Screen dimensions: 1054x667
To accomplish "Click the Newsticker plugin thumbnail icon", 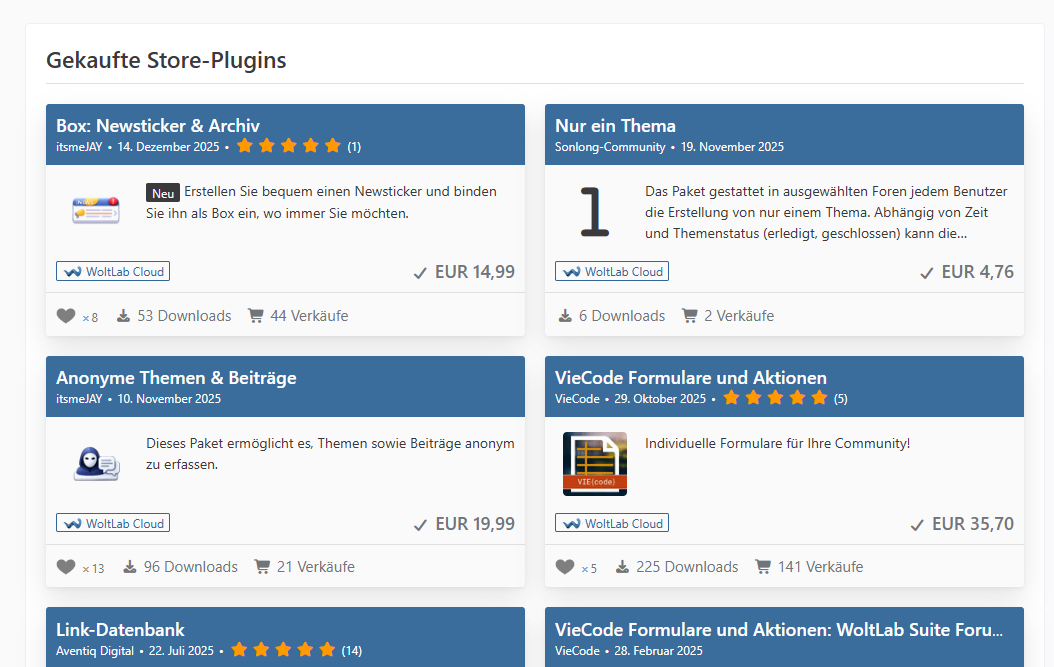I will tap(95, 211).
